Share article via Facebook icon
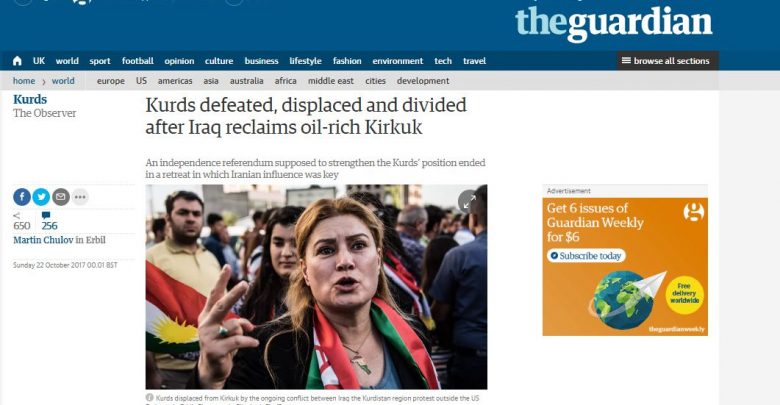 coord(22,197)
